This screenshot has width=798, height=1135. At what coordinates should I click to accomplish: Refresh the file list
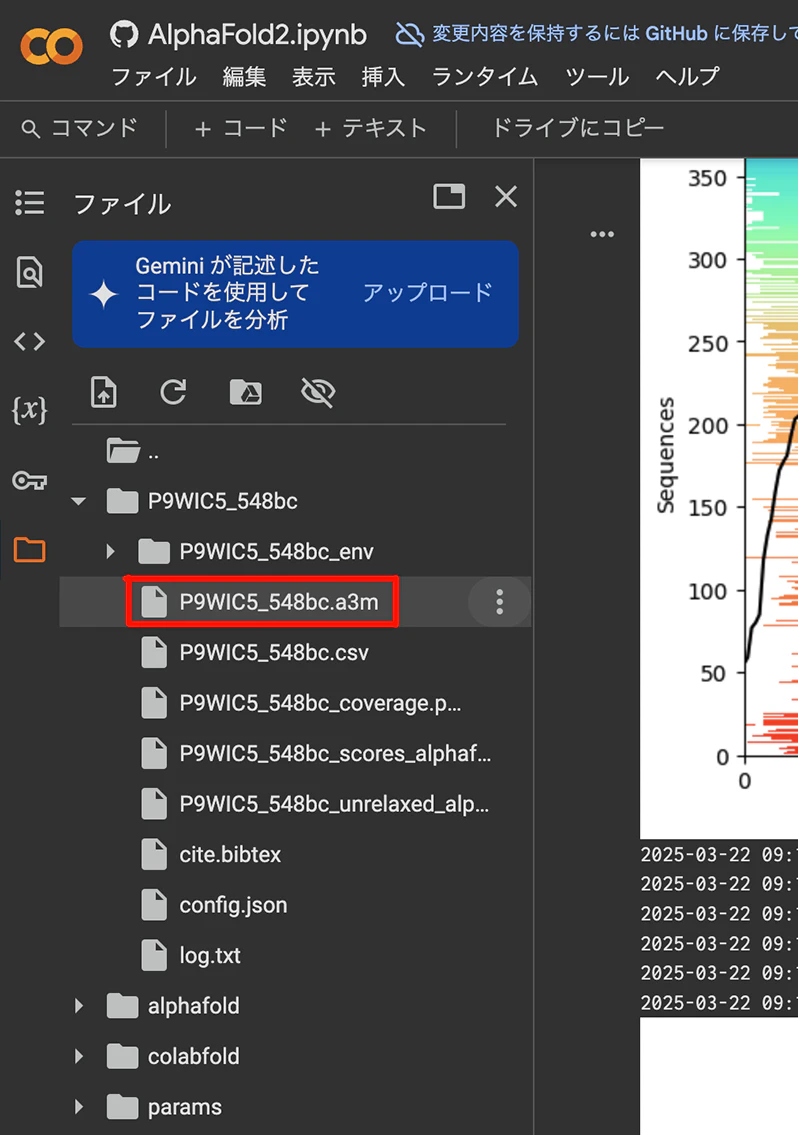pyautogui.click(x=173, y=392)
